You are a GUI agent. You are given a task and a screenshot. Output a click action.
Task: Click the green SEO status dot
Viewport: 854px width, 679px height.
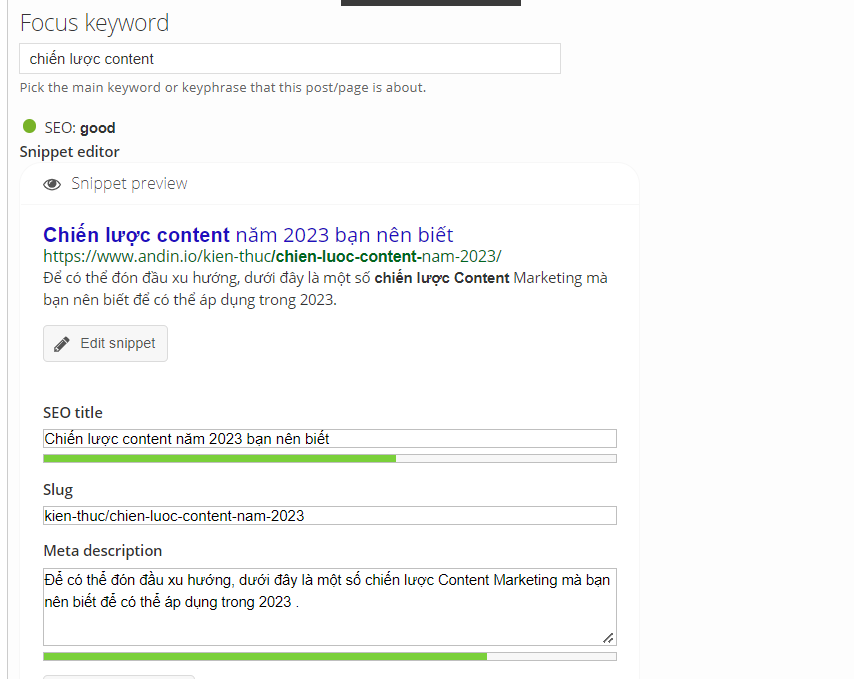29,127
